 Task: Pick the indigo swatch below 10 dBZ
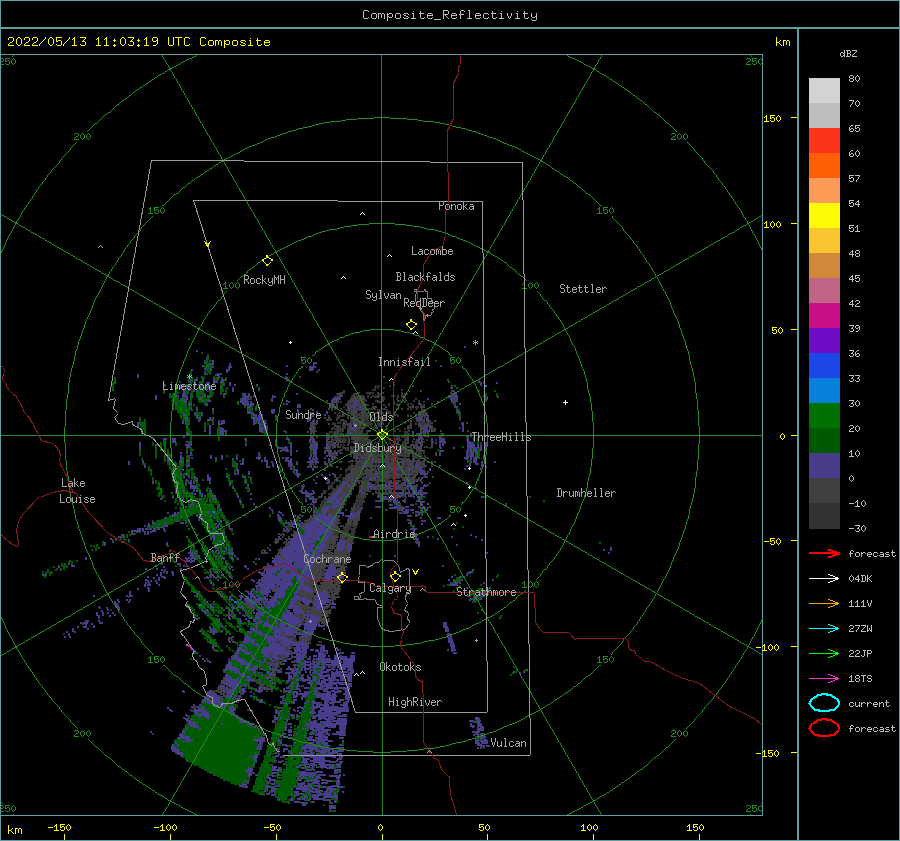click(x=824, y=466)
